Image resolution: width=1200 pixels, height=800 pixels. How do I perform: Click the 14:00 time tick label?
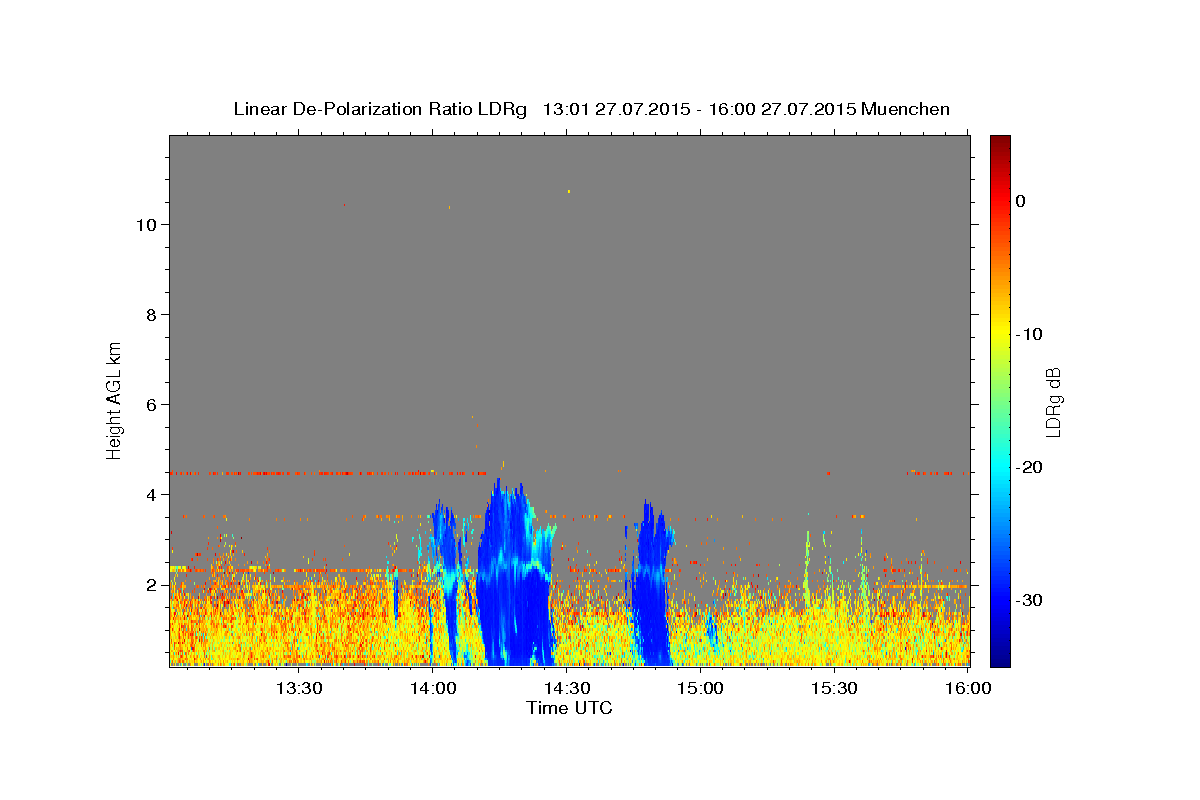click(432, 689)
